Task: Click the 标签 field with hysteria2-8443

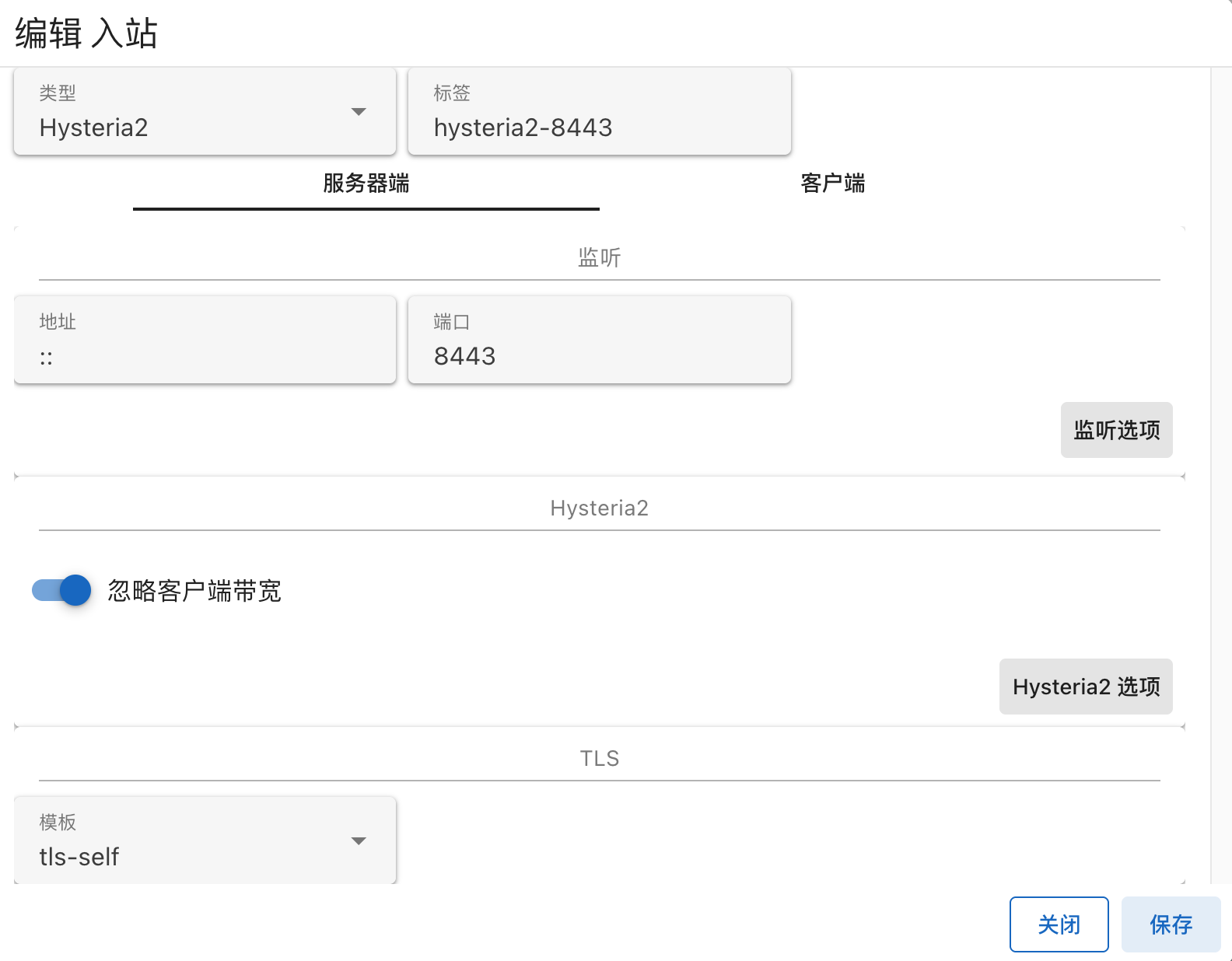Action: click(x=600, y=111)
